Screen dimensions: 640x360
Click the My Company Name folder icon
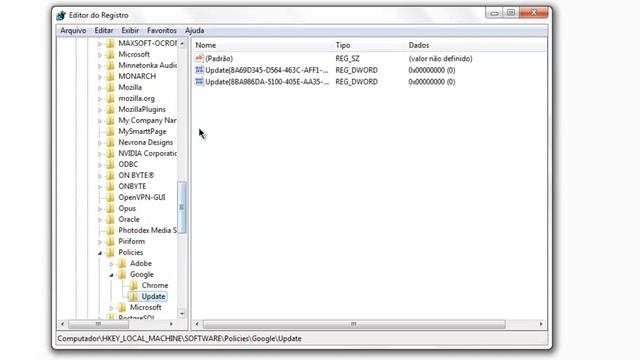pos(110,120)
